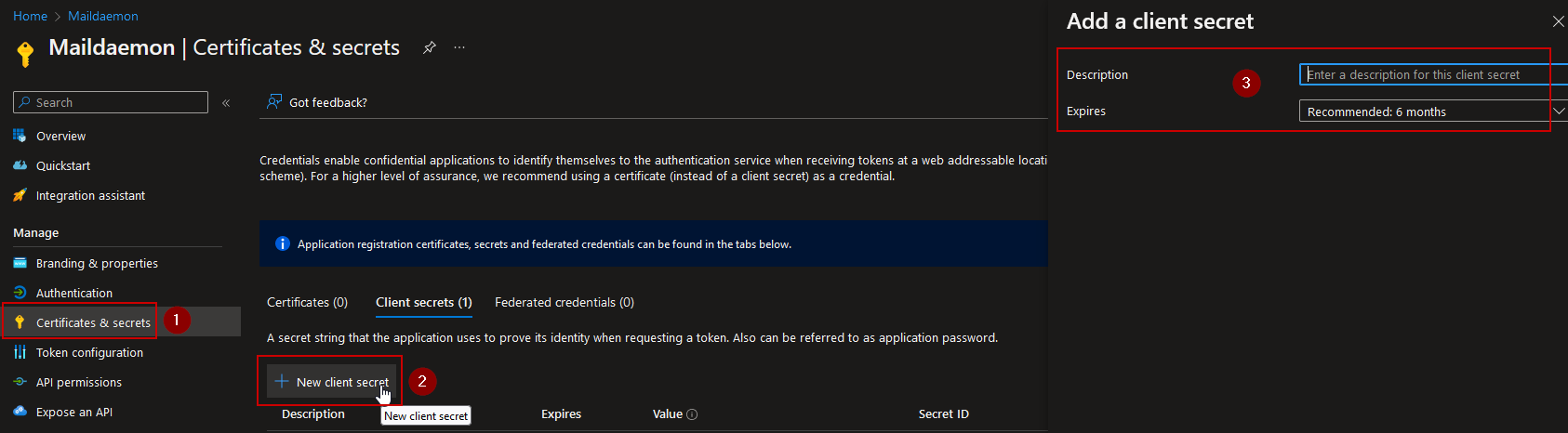This screenshot has width=1568, height=433.
Task: Open the Home breadcrumb link
Action: [x=30, y=16]
